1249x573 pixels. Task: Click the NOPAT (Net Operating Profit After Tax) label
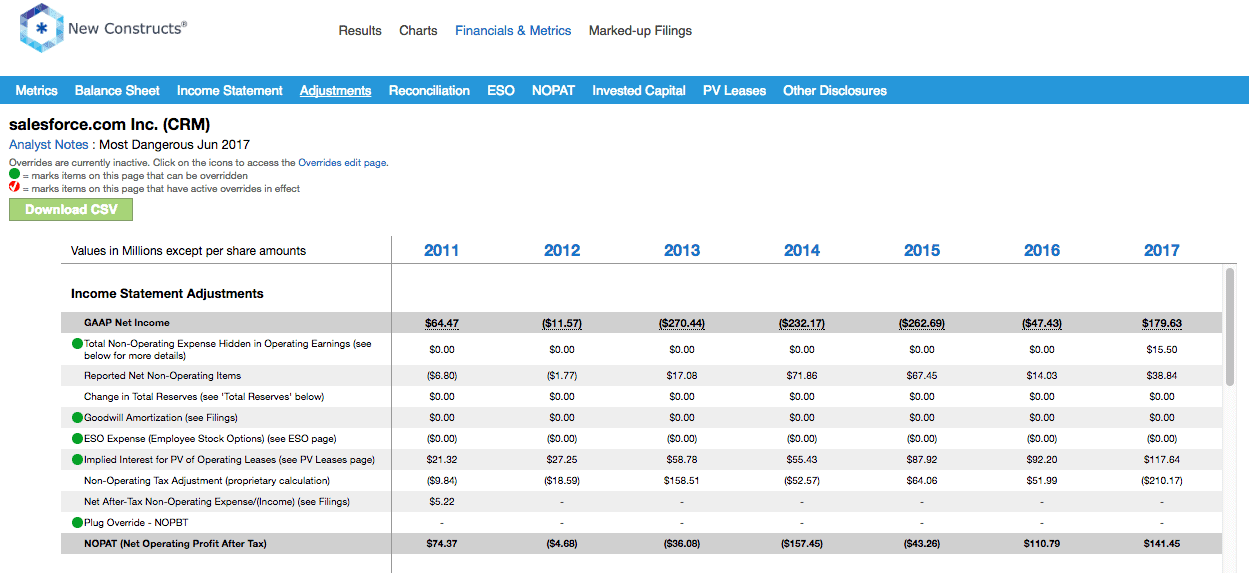point(175,544)
